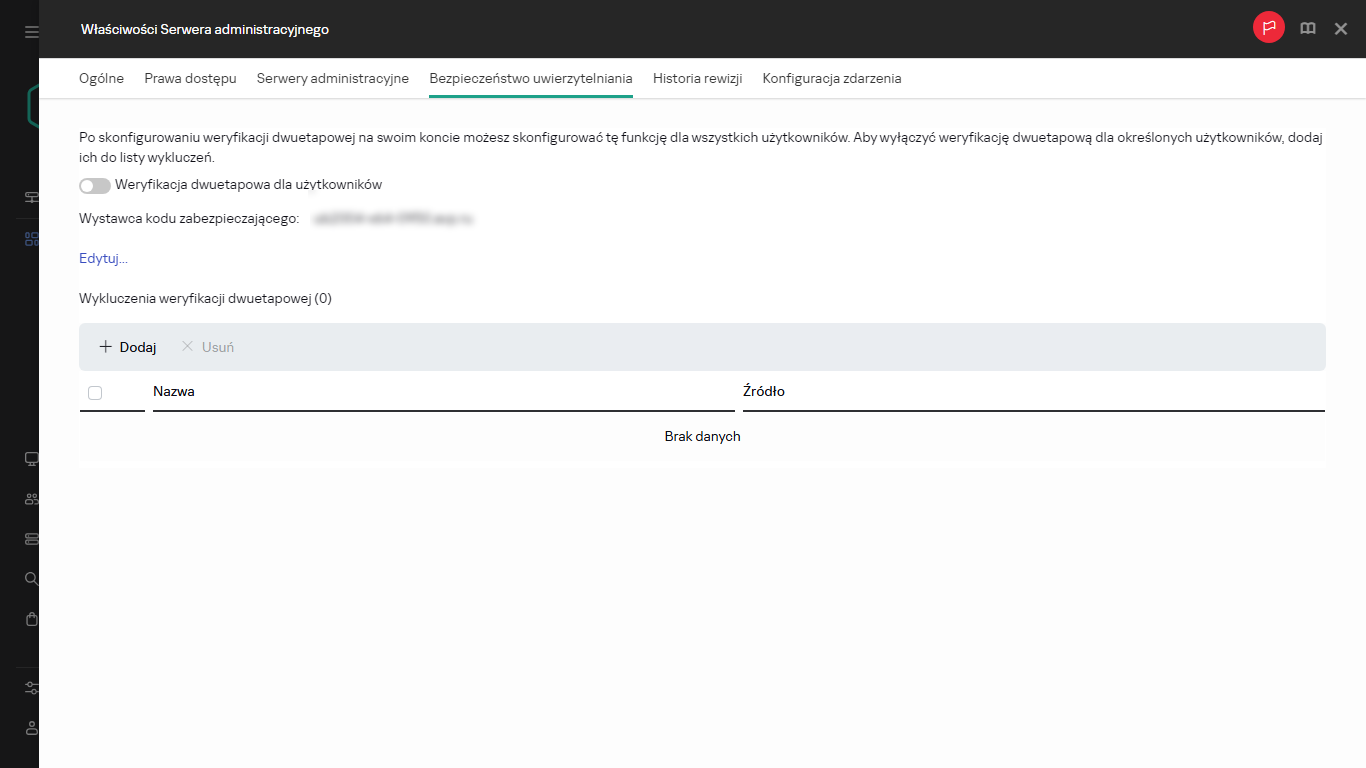
Task: Click the Dodaj button to add exclusion
Action: click(x=128, y=347)
